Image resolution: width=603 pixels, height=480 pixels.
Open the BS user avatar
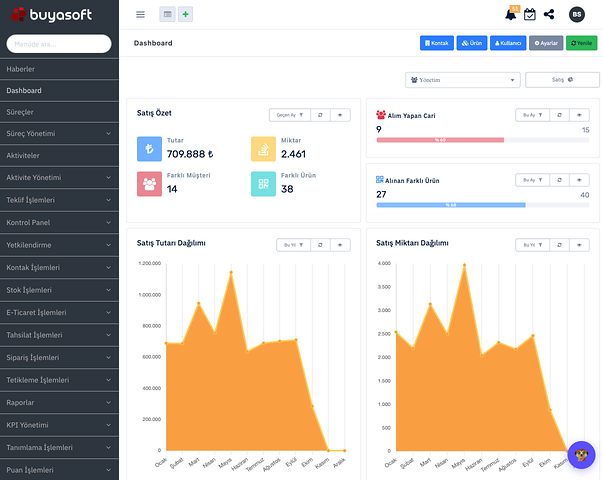pos(576,15)
